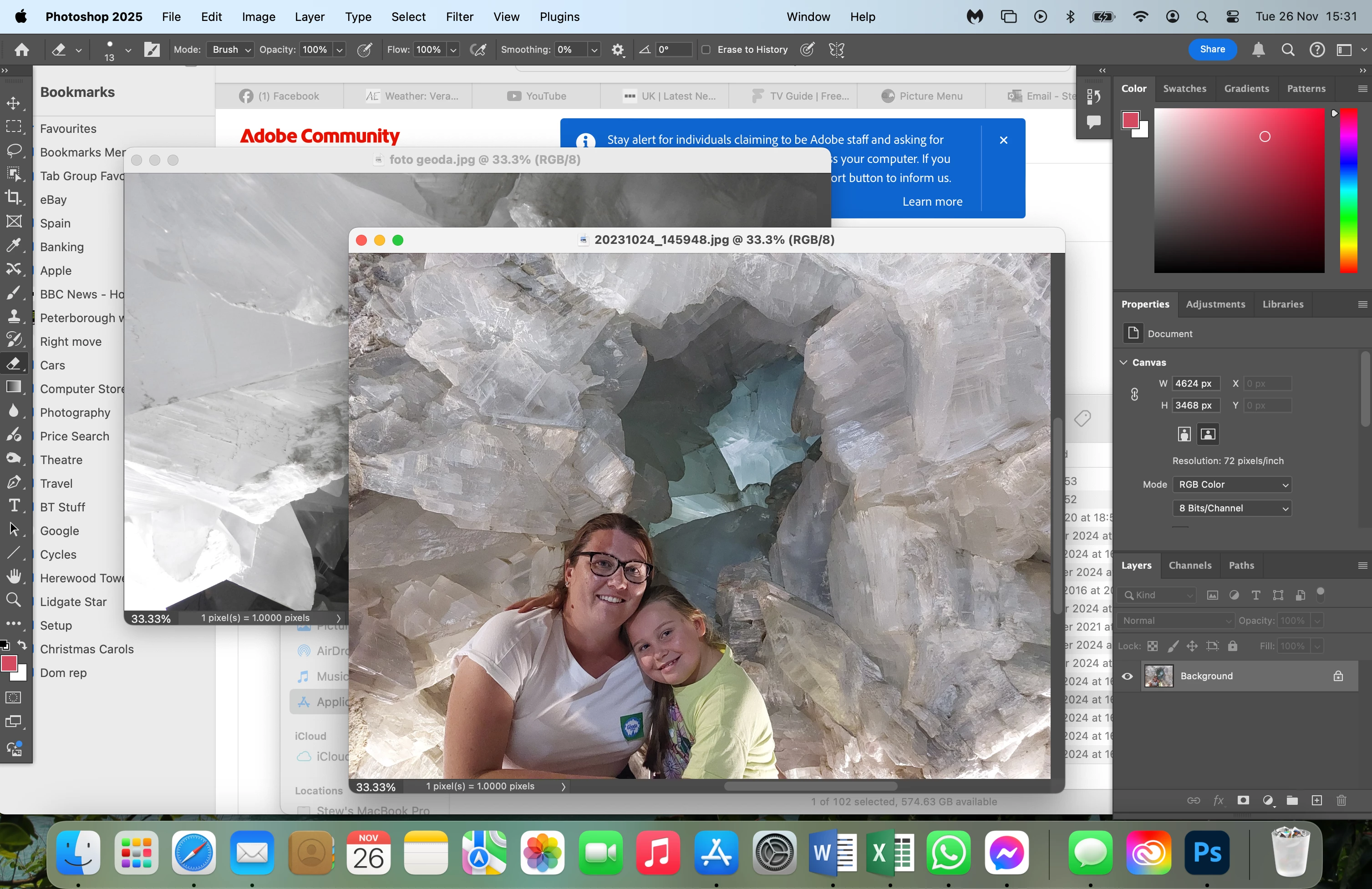1372x889 pixels.
Task: Click the delete layer trash icon
Action: point(1342,800)
